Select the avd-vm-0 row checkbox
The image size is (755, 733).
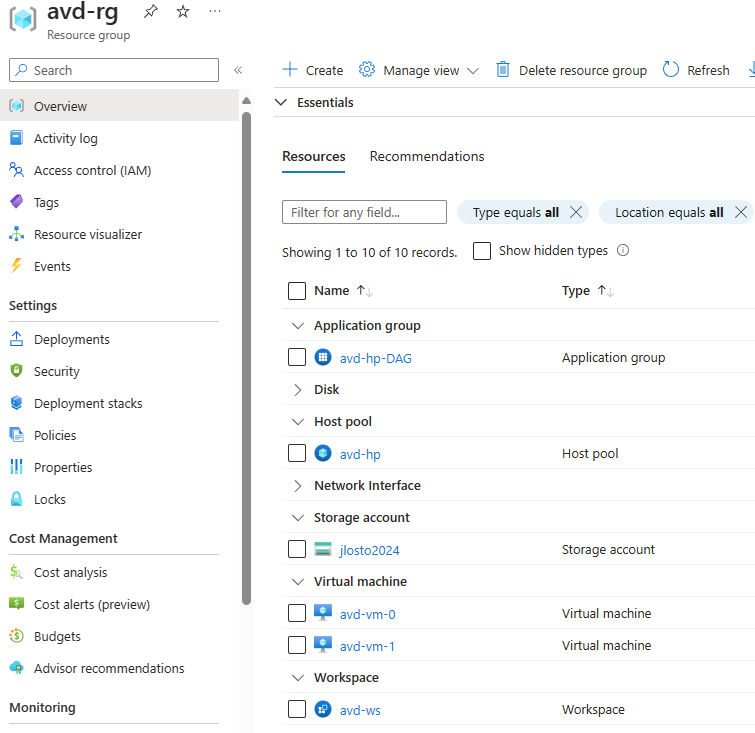click(297, 613)
